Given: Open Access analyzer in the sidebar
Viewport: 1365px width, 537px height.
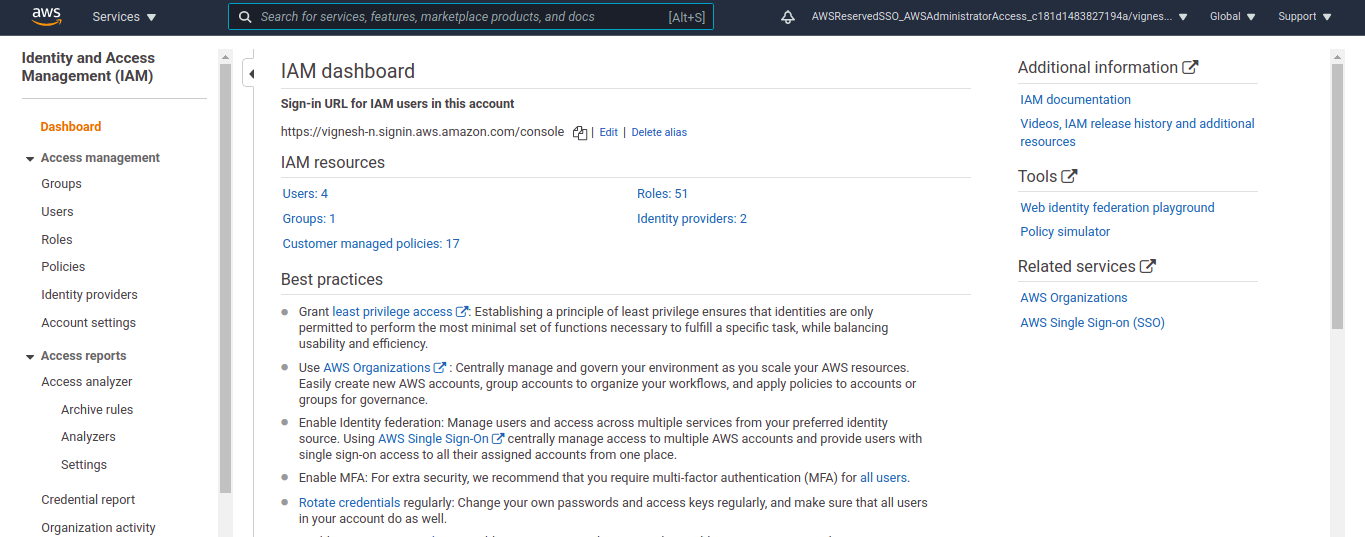Looking at the screenshot, I should click(x=87, y=382).
